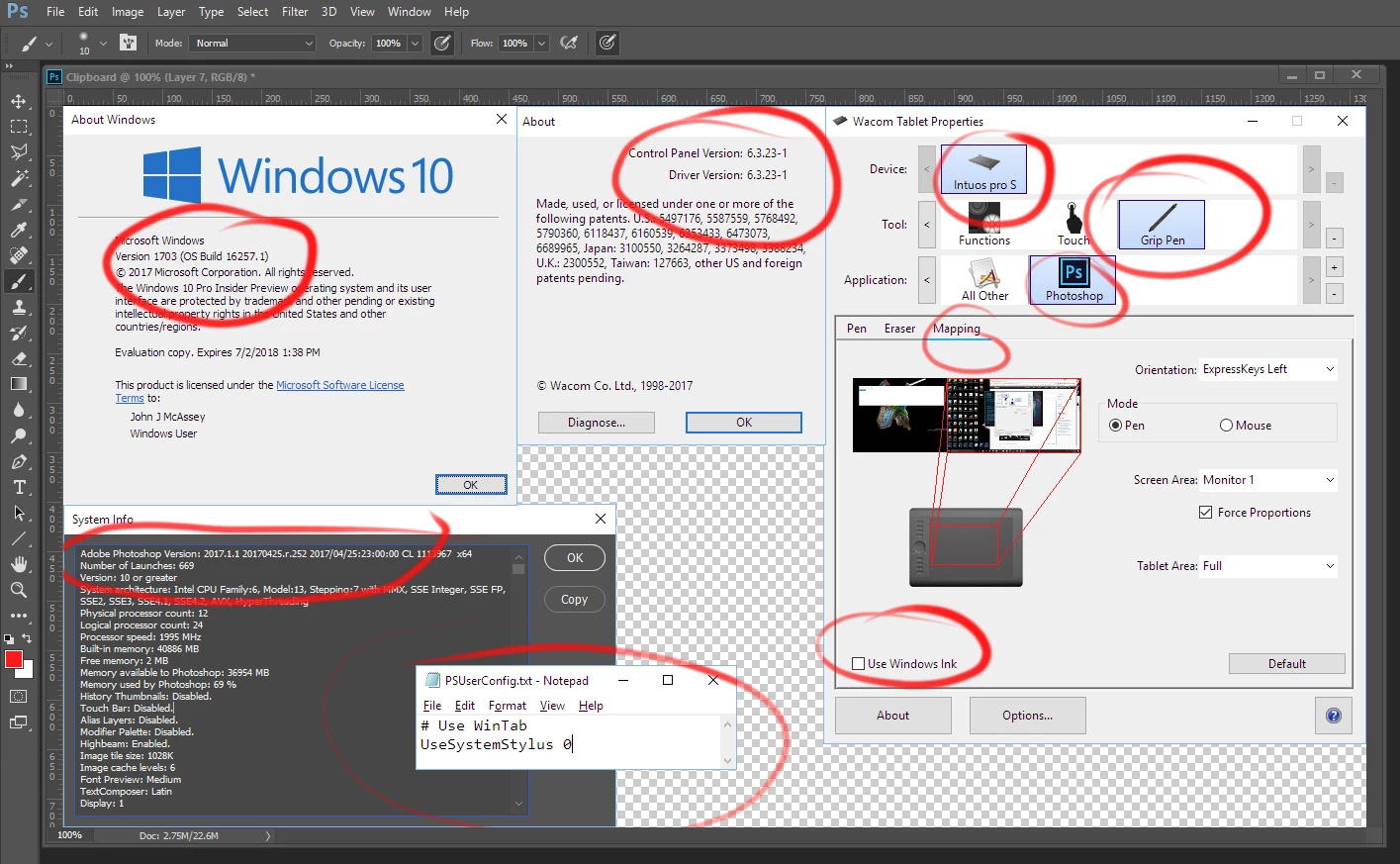Reset default foreground and background colors
Viewport: 1400px width, 864px height.
pos(9,639)
